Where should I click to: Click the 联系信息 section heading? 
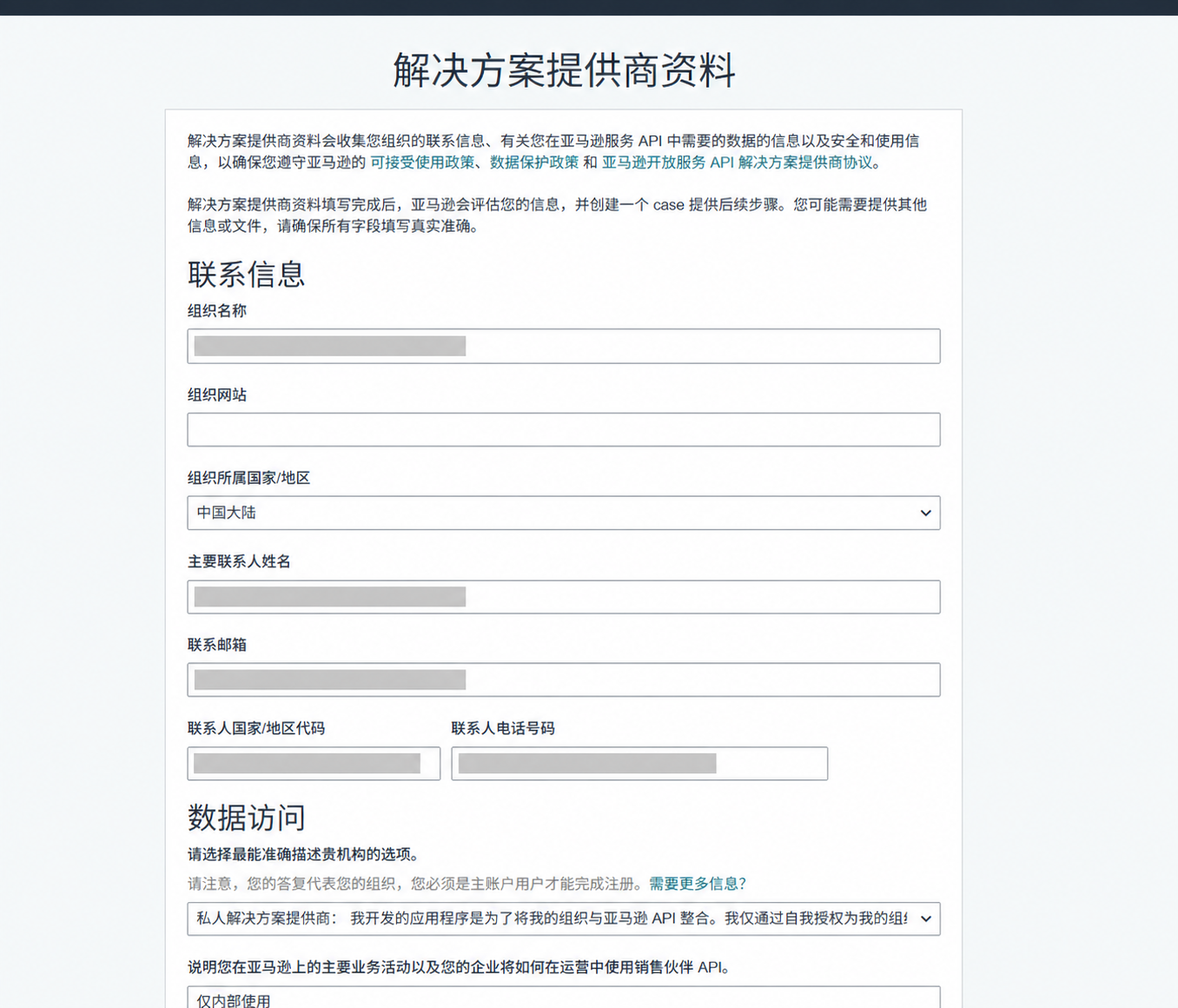point(247,275)
